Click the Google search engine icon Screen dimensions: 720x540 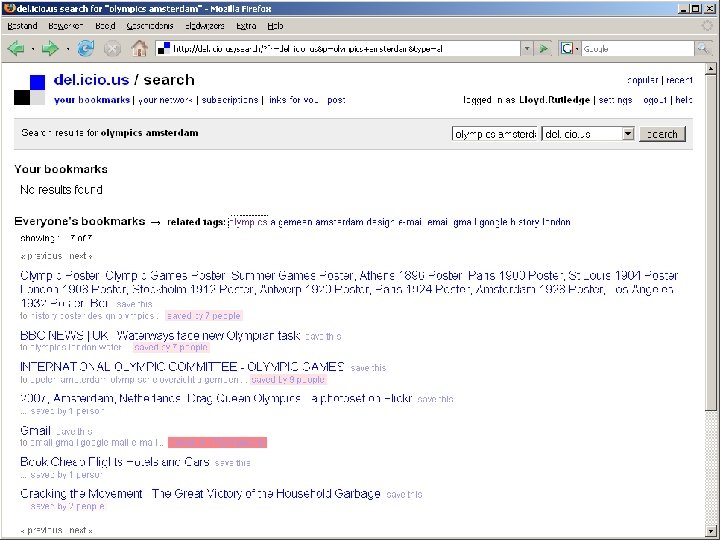tap(567, 48)
